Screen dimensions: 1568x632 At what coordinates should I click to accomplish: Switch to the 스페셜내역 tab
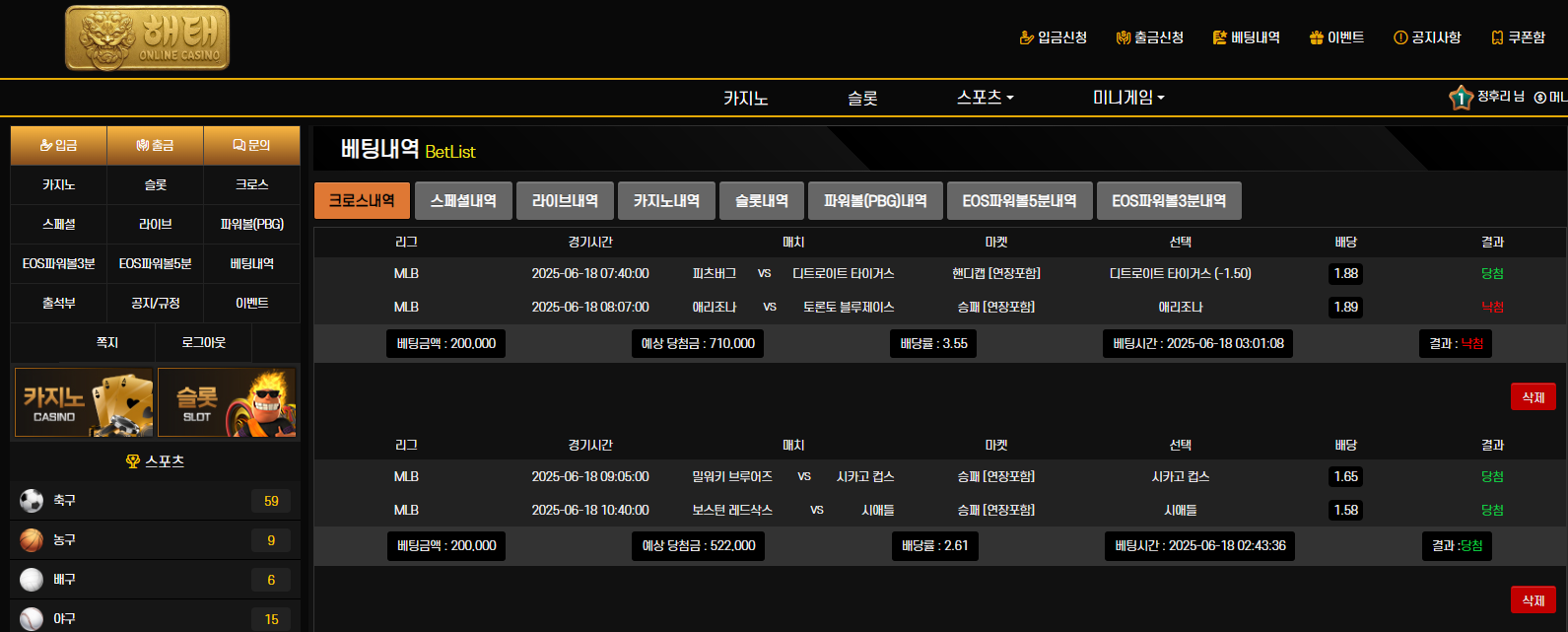pos(463,201)
